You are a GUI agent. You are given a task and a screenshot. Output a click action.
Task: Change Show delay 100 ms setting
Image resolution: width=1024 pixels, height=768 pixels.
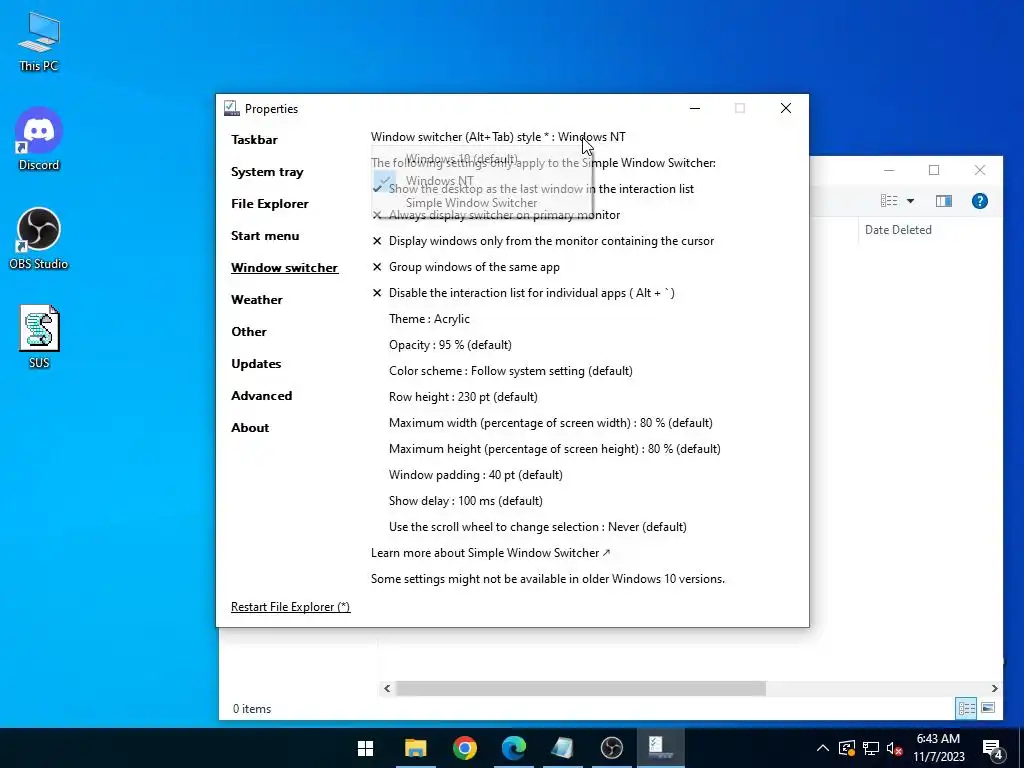[466, 501]
